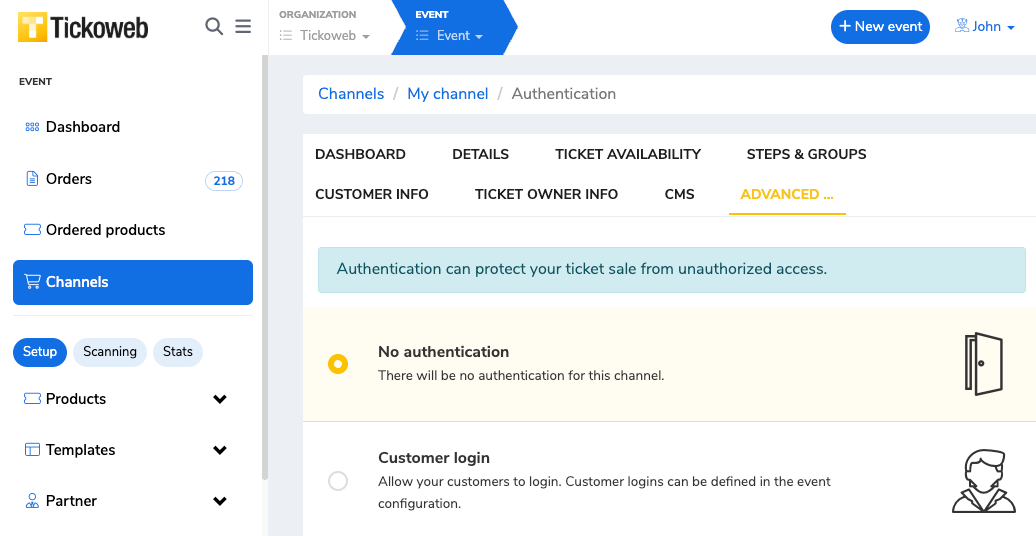Image resolution: width=1036 pixels, height=536 pixels.
Task: Click the Tickoweb logo
Action: pyautogui.click(x=83, y=27)
